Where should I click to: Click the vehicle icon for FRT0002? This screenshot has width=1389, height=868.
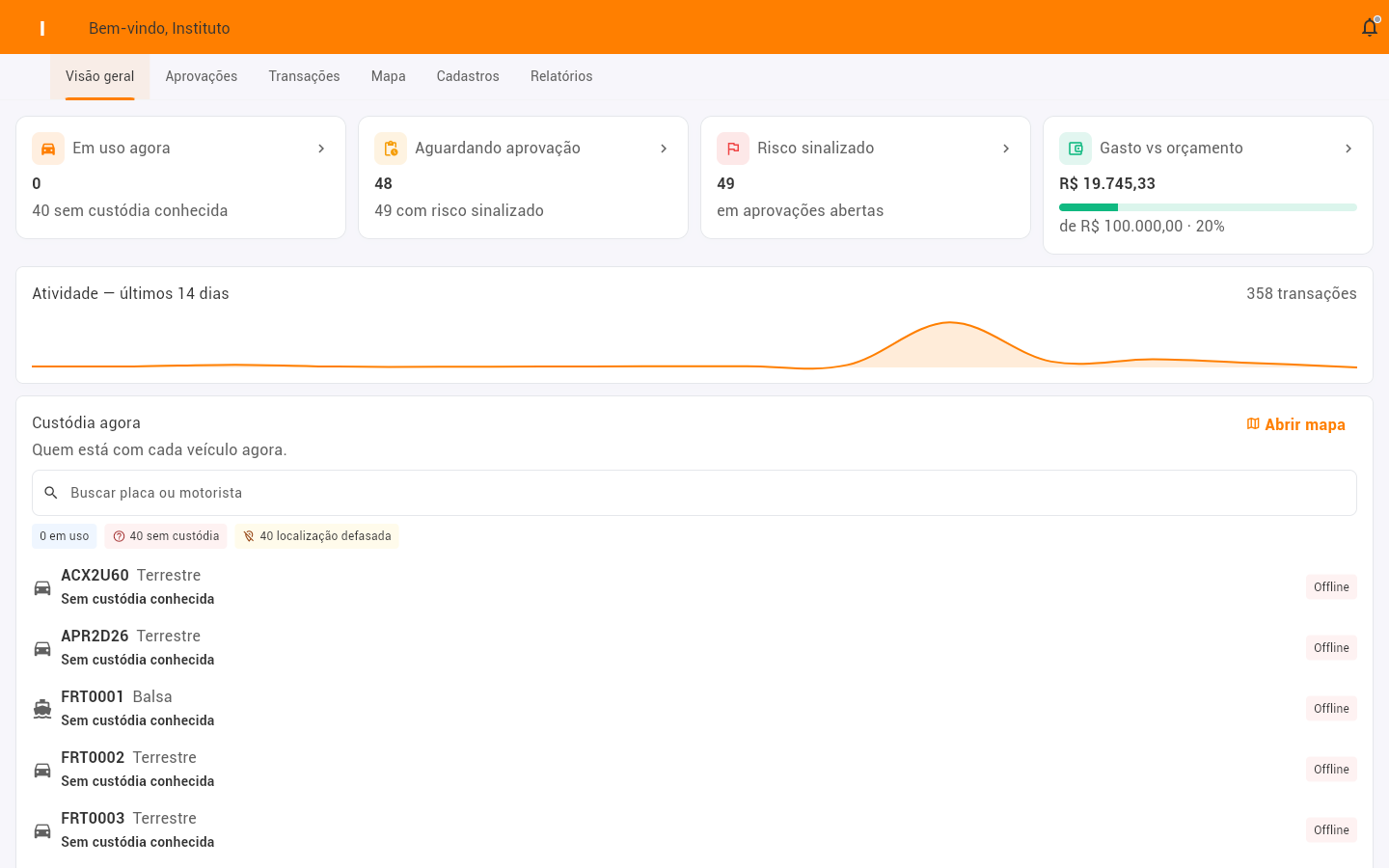[x=42, y=770]
